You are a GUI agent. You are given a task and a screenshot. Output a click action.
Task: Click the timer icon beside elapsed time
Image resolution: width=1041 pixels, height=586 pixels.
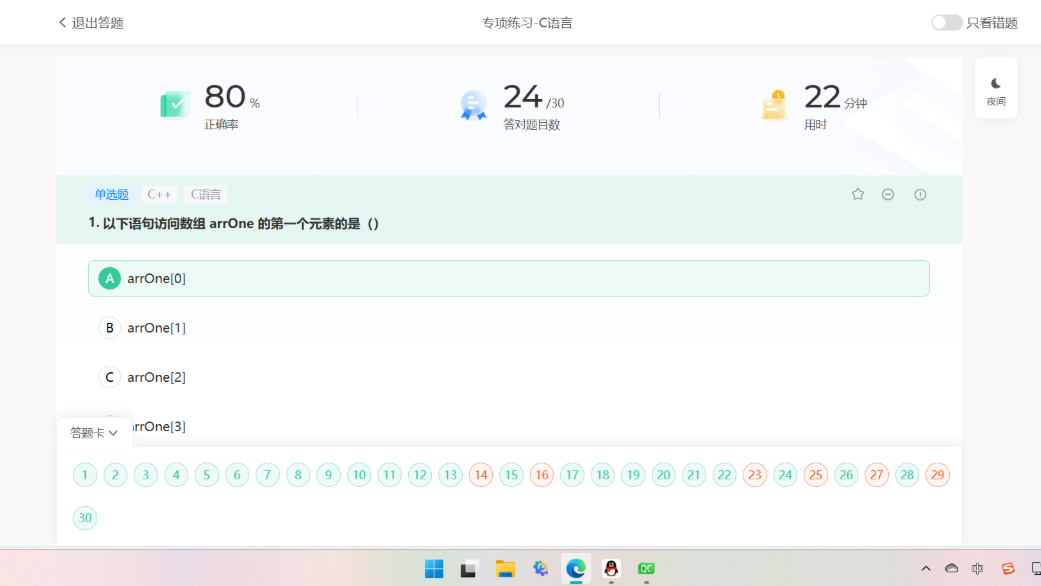click(x=773, y=103)
